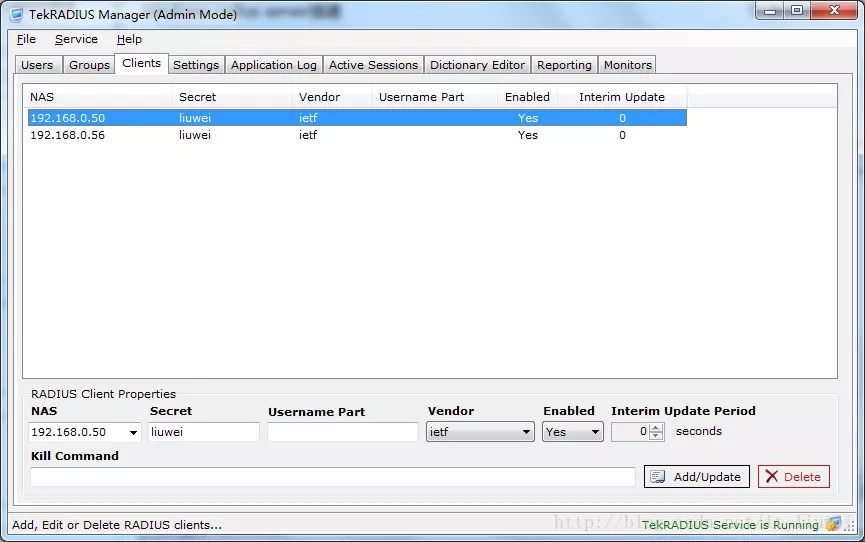
Task: Open the Service menu
Action: coord(76,39)
